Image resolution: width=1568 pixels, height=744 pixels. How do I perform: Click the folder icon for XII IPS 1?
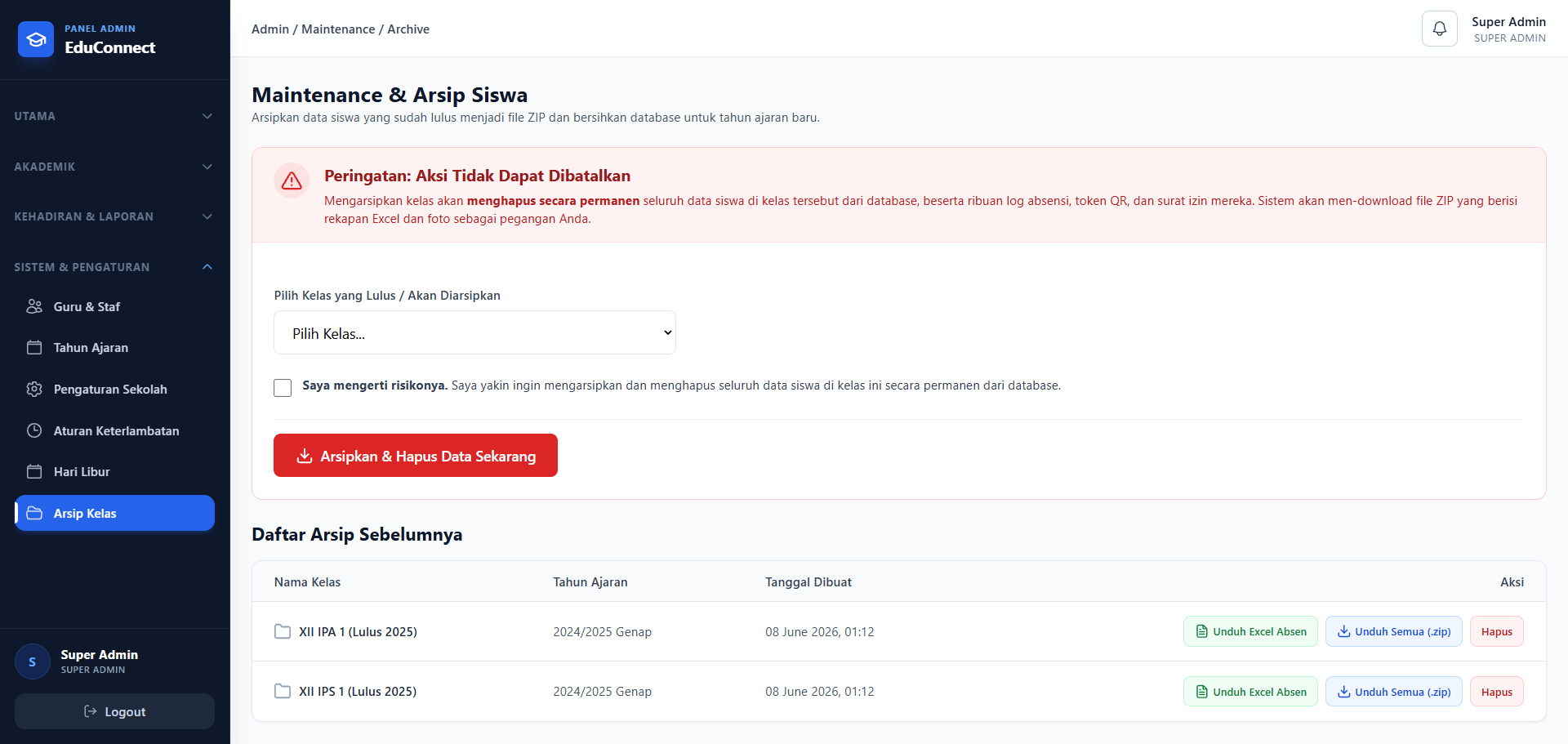[283, 691]
